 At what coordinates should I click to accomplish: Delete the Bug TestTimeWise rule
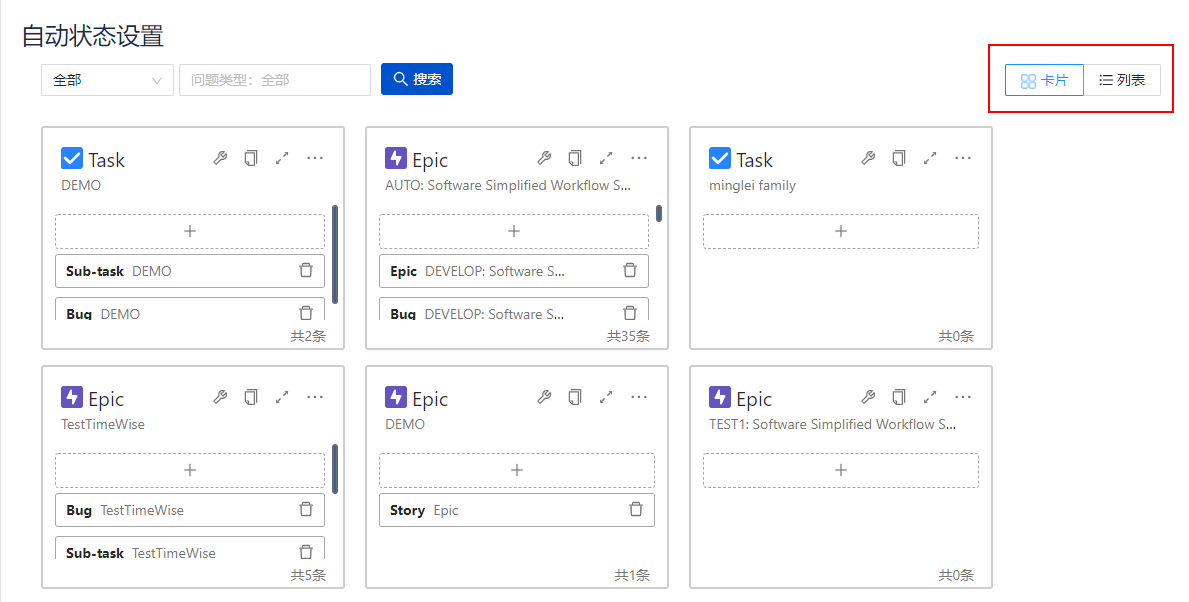[x=306, y=509]
